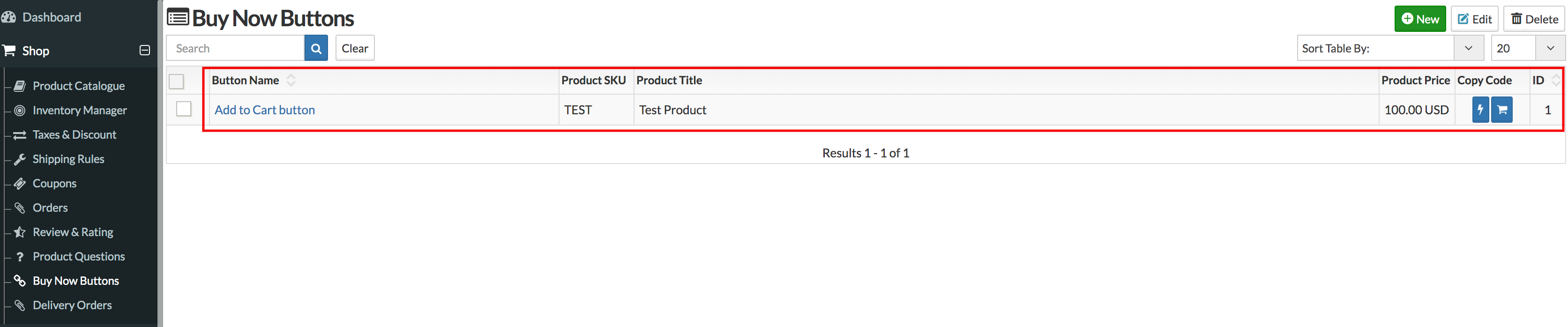Click the Coupons tag icon
Viewport: 1568px width, 327px height.
[x=20, y=183]
